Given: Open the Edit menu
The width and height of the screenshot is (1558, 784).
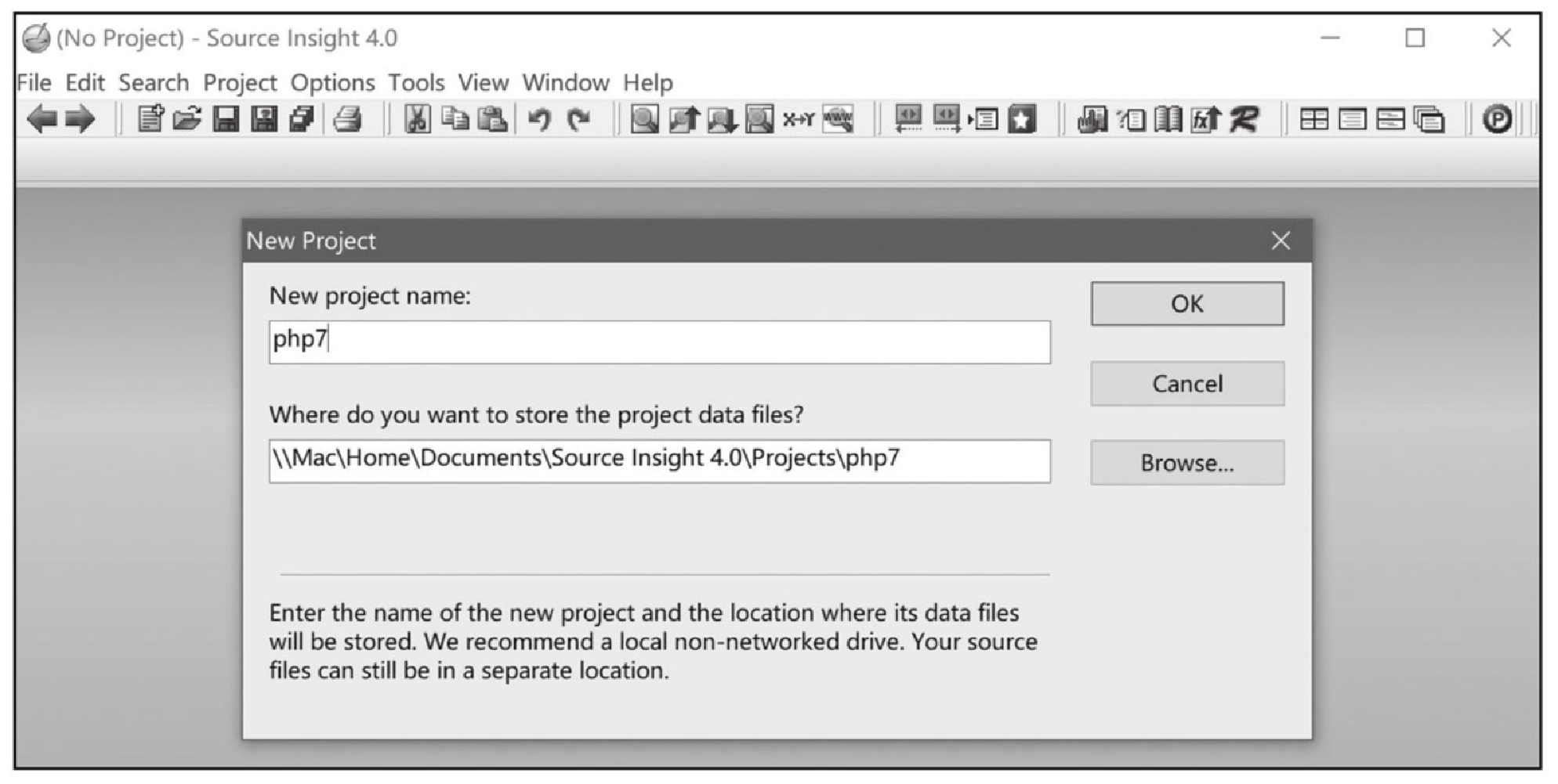Looking at the screenshot, I should pyautogui.click(x=85, y=82).
